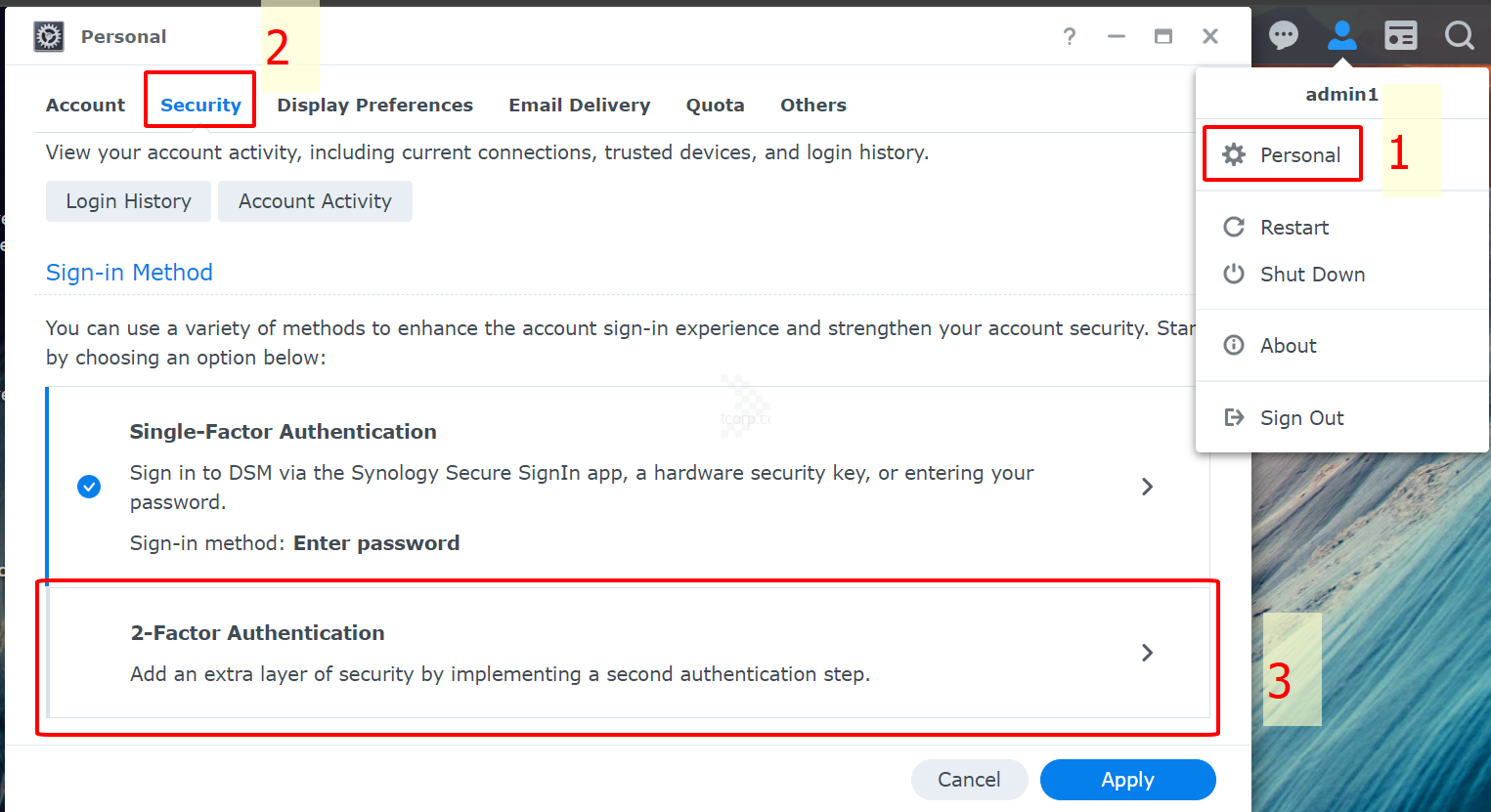Viewport: 1491px width, 812px height.
Task: Click the Login History button
Action: pyautogui.click(x=128, y=201)
